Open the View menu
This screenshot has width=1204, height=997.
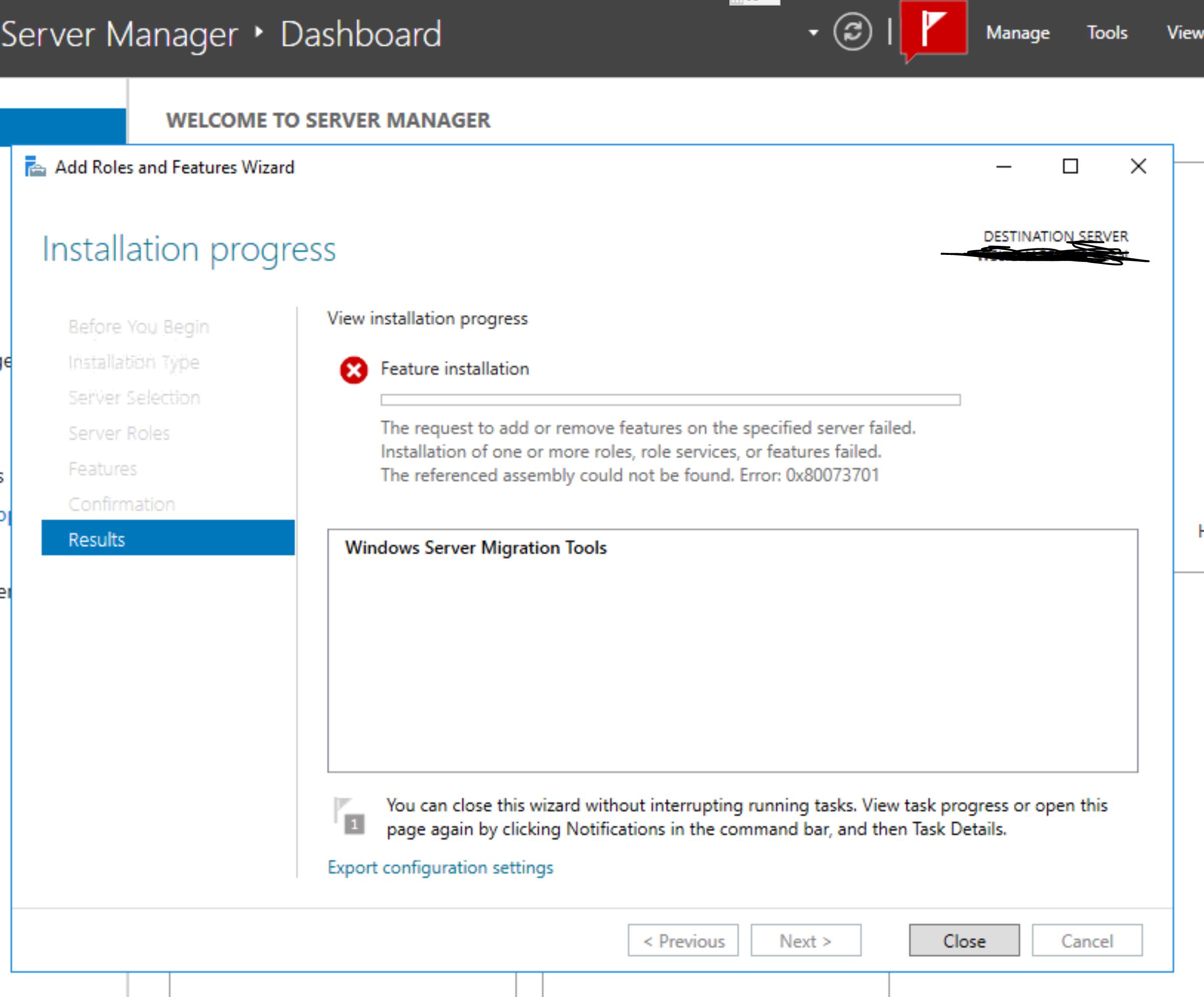(x=1185, y=33)
